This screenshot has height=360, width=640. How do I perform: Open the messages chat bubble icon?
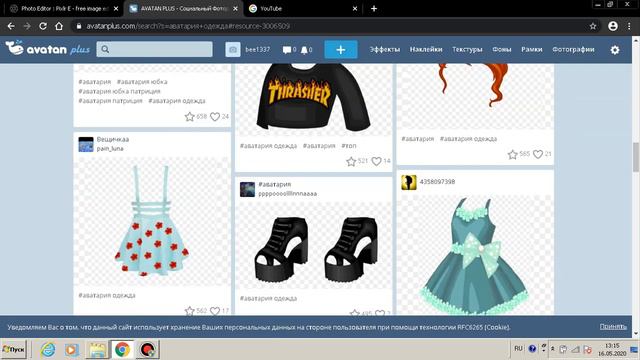pos(287,50)
